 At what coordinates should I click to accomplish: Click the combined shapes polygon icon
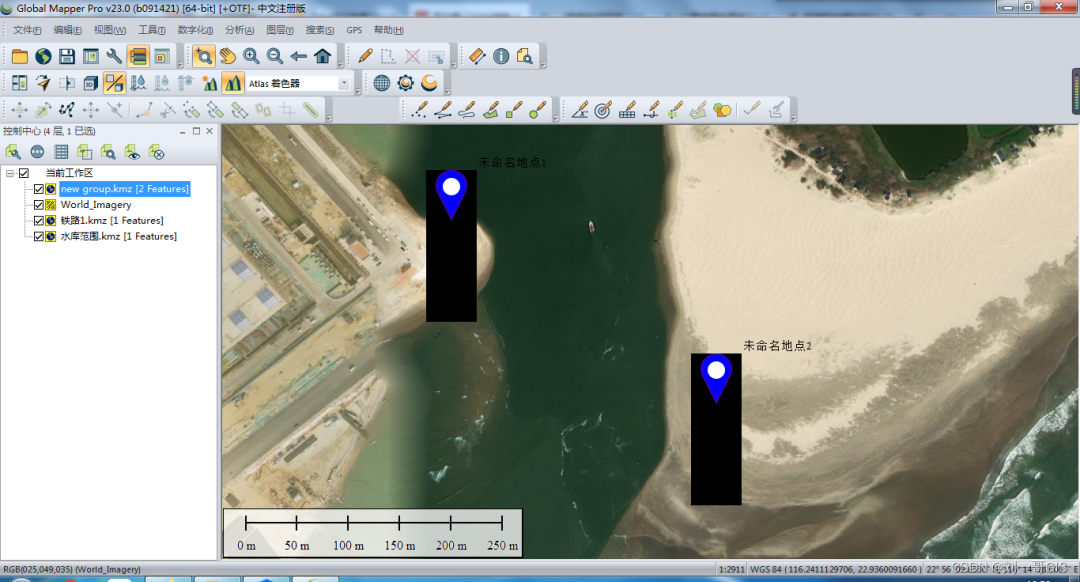tap(722, 110)
